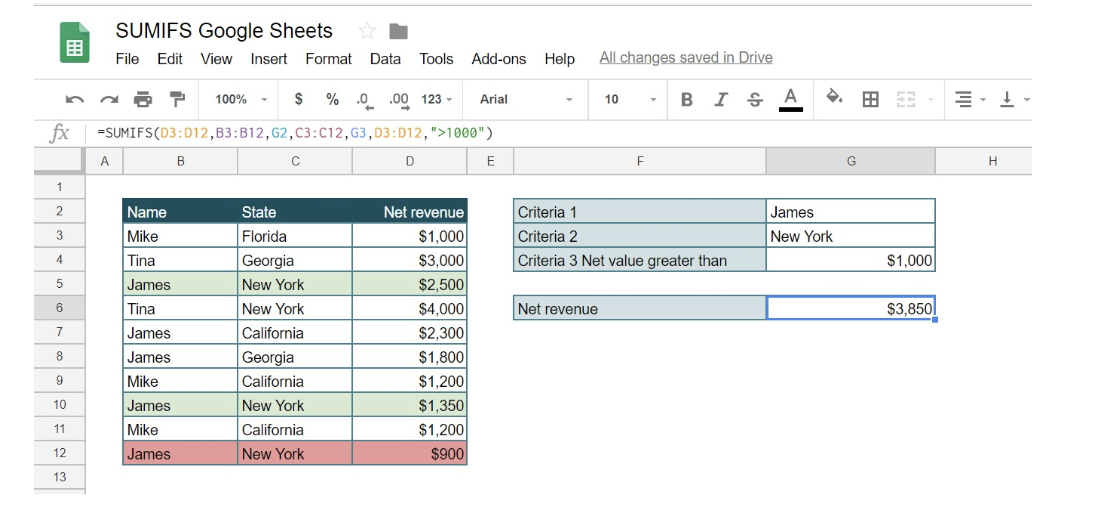
Task: Open the folder icon beside the title
Action: point(399,31)
